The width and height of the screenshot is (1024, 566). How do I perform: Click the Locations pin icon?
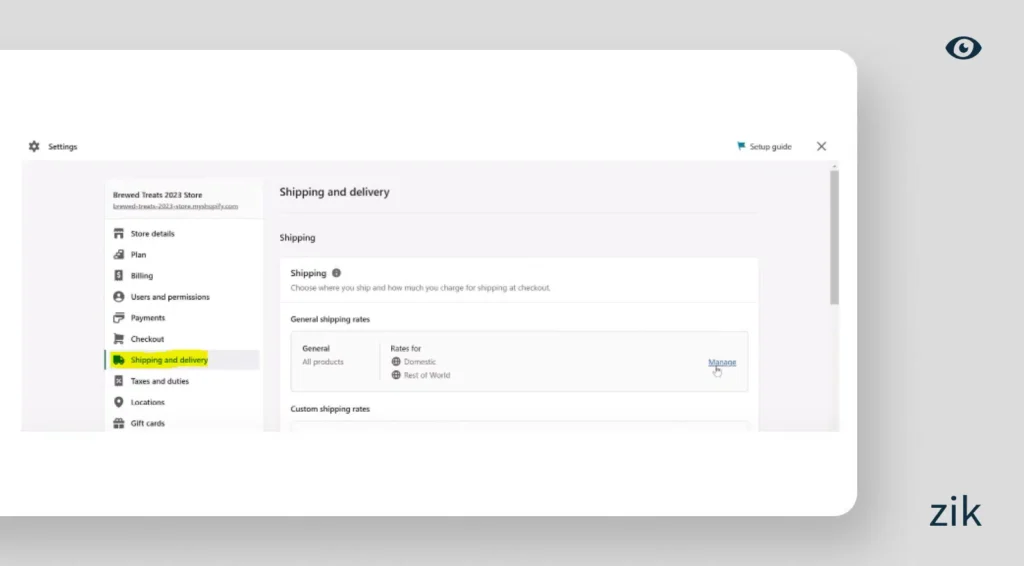tap(119, 402)
